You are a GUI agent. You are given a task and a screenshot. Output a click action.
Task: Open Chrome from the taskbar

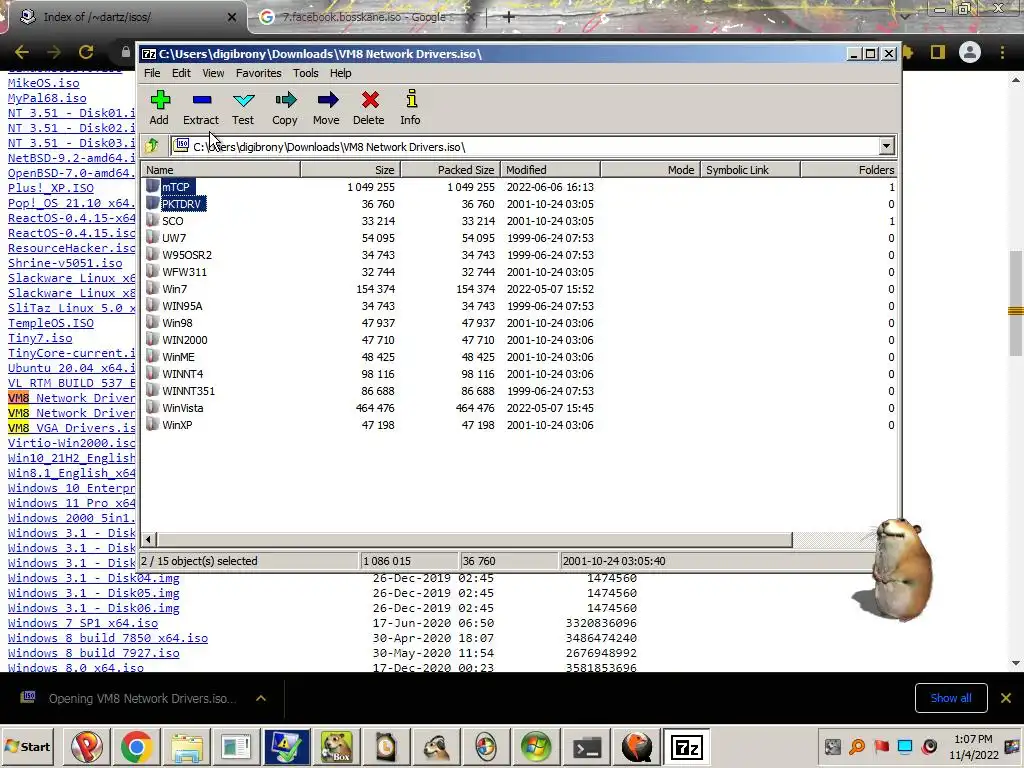[136, 746]
